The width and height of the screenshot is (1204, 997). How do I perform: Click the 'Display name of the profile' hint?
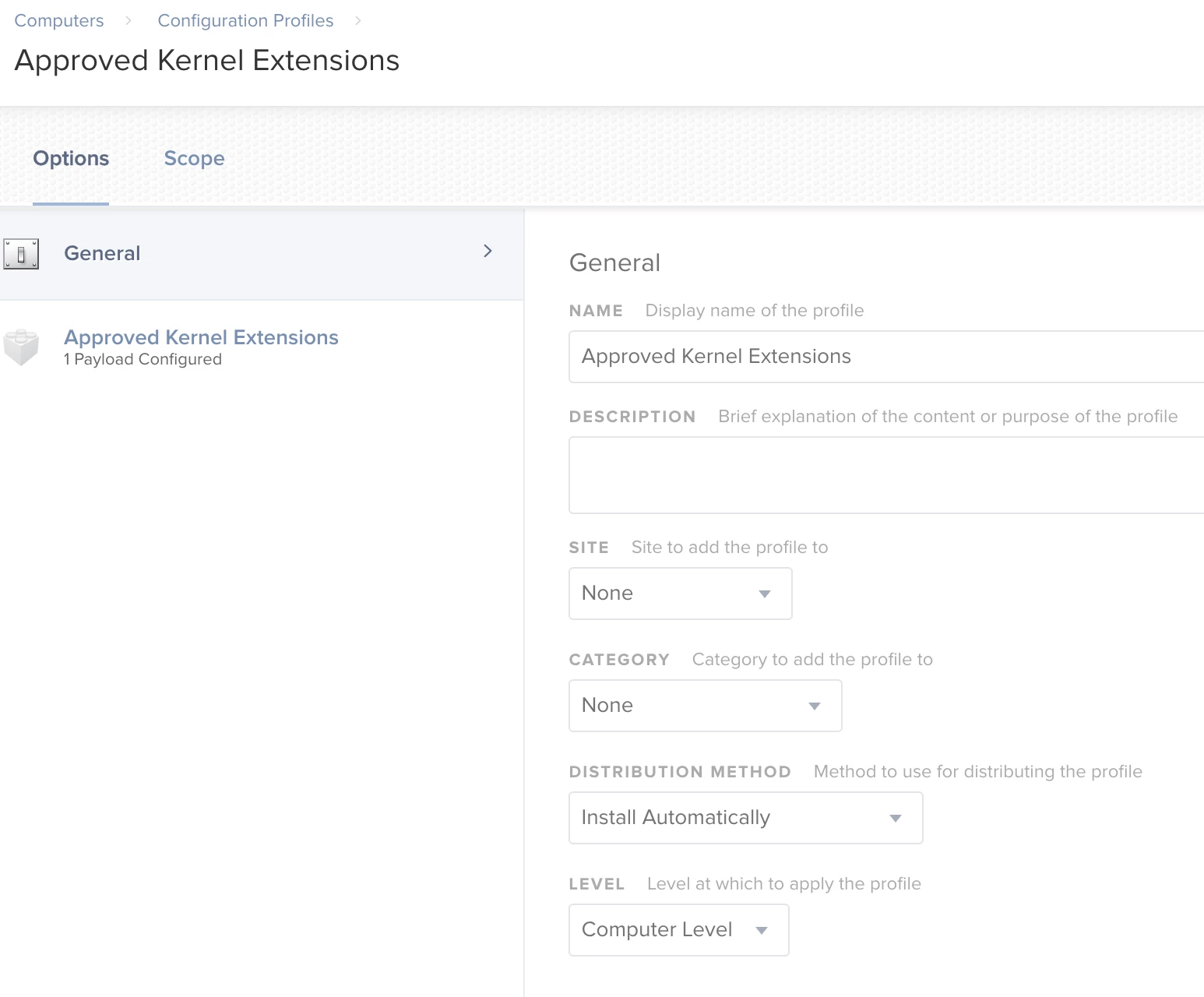(x=755, y=311)
